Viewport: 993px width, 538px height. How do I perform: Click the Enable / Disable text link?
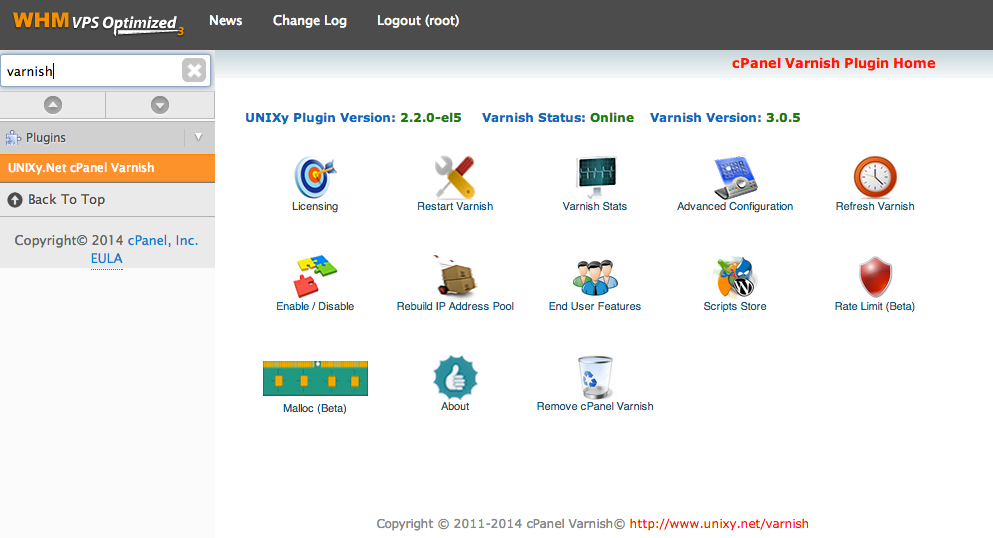[x=315, y=306]
